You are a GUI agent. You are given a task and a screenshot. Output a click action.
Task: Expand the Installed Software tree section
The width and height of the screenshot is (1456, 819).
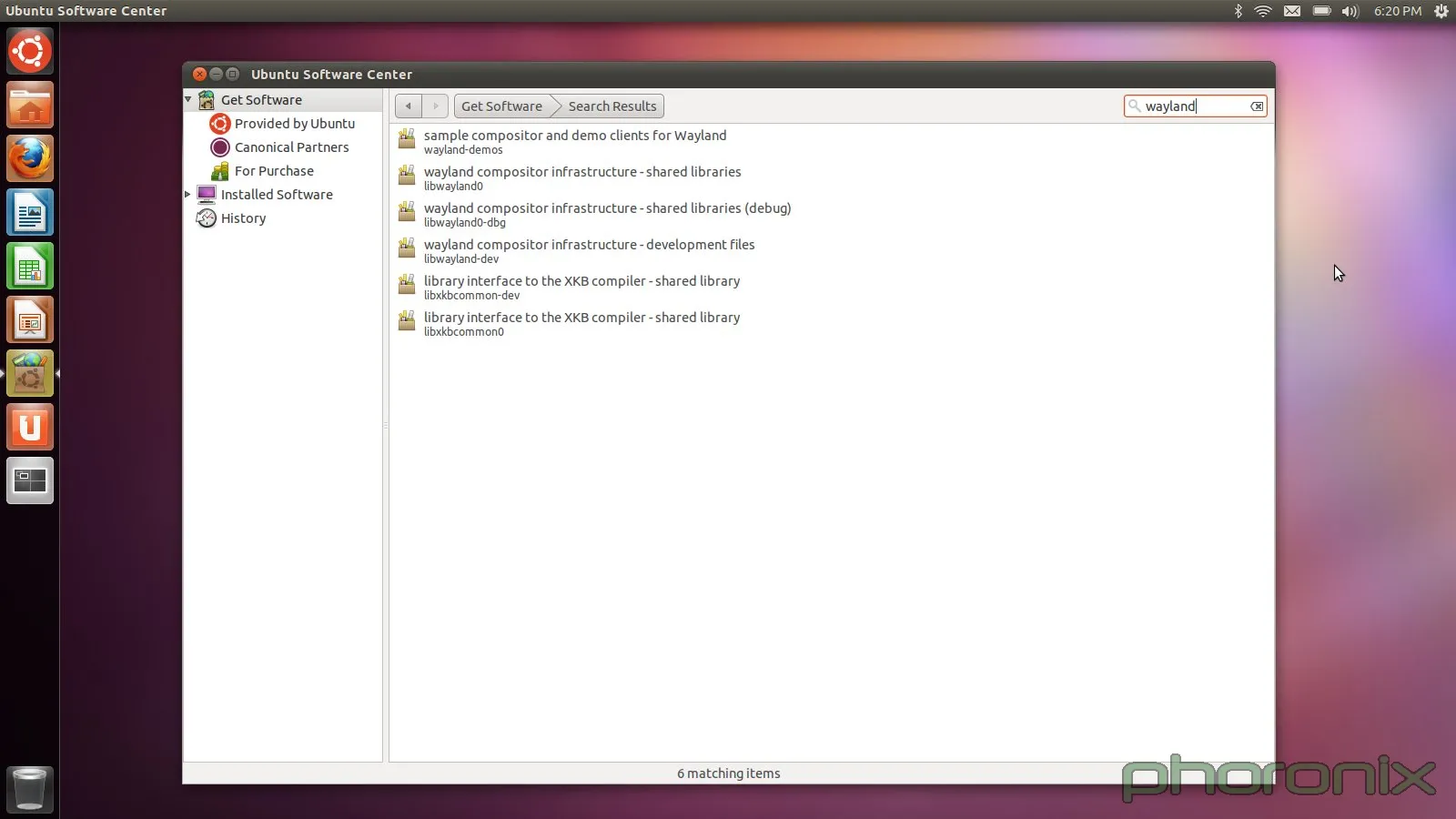click(x=188, y=194)
